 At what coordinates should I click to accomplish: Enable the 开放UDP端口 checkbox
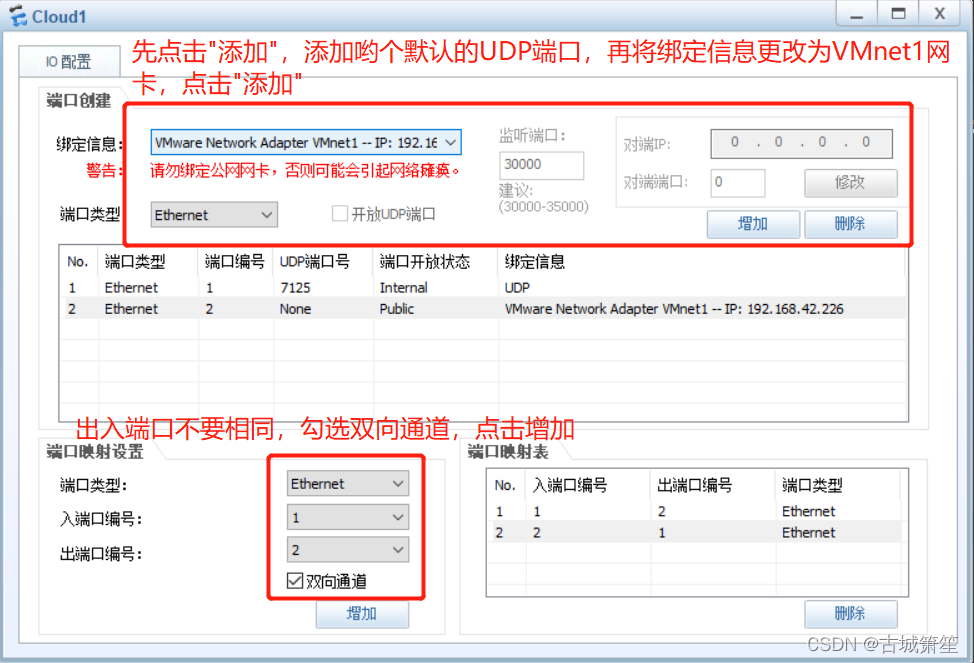coord(340,214)
